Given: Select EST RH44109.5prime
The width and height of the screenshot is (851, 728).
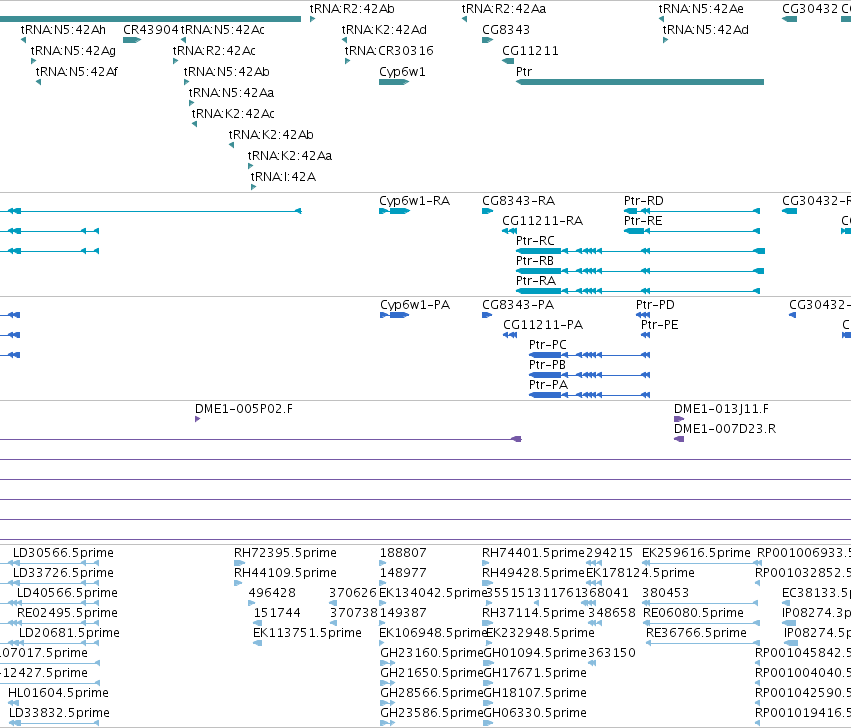Looking at the screenshot, I should pyautogui.click(x=285, y=573).
